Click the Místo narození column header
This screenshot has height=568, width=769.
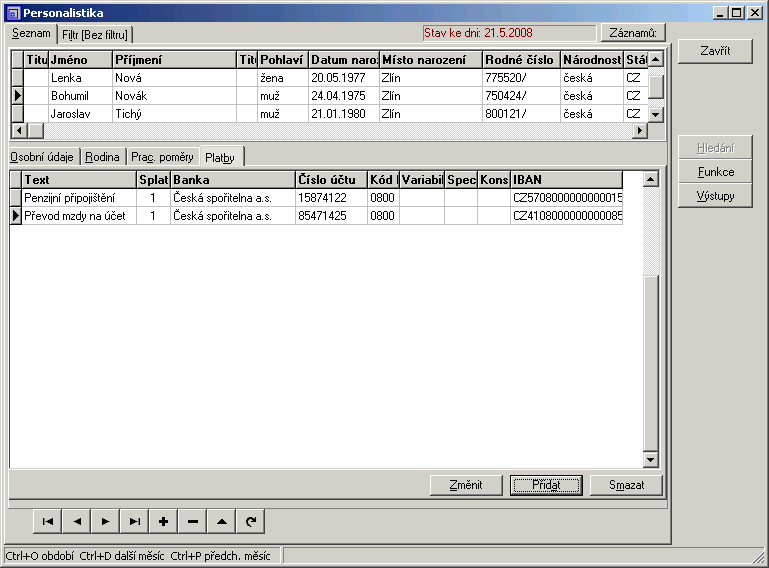[431, 60]
